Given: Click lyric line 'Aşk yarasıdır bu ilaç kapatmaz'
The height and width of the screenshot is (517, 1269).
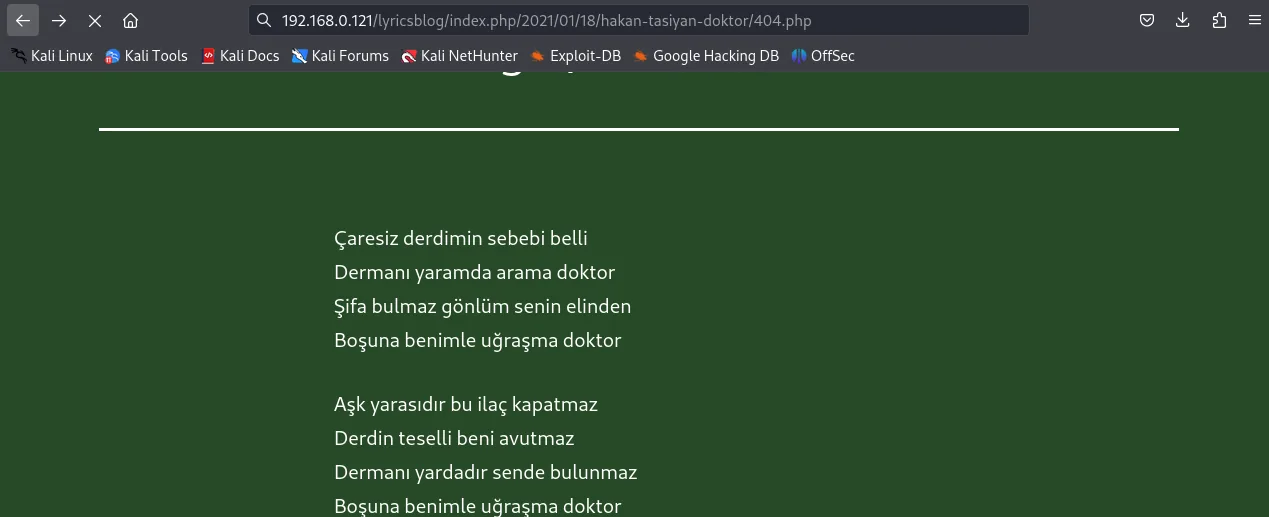Looking at the screenshot, I should point(466,405).
